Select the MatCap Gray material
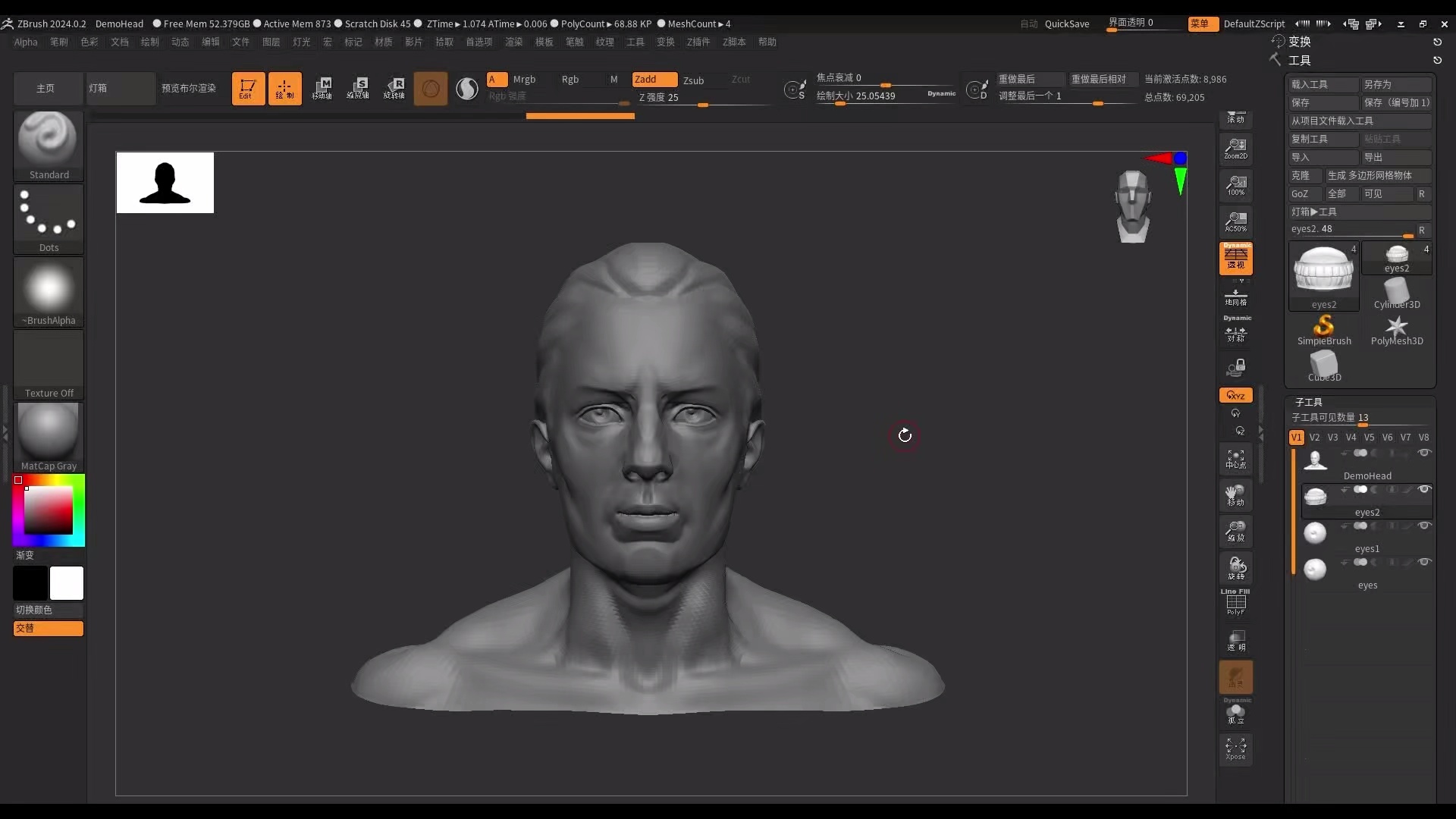This screenshot has width=1456, height=819. (48, 428)
